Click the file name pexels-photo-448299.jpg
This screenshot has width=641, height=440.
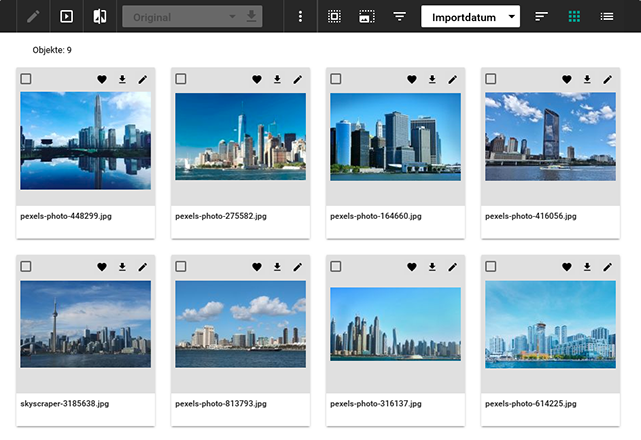(64, 216)
